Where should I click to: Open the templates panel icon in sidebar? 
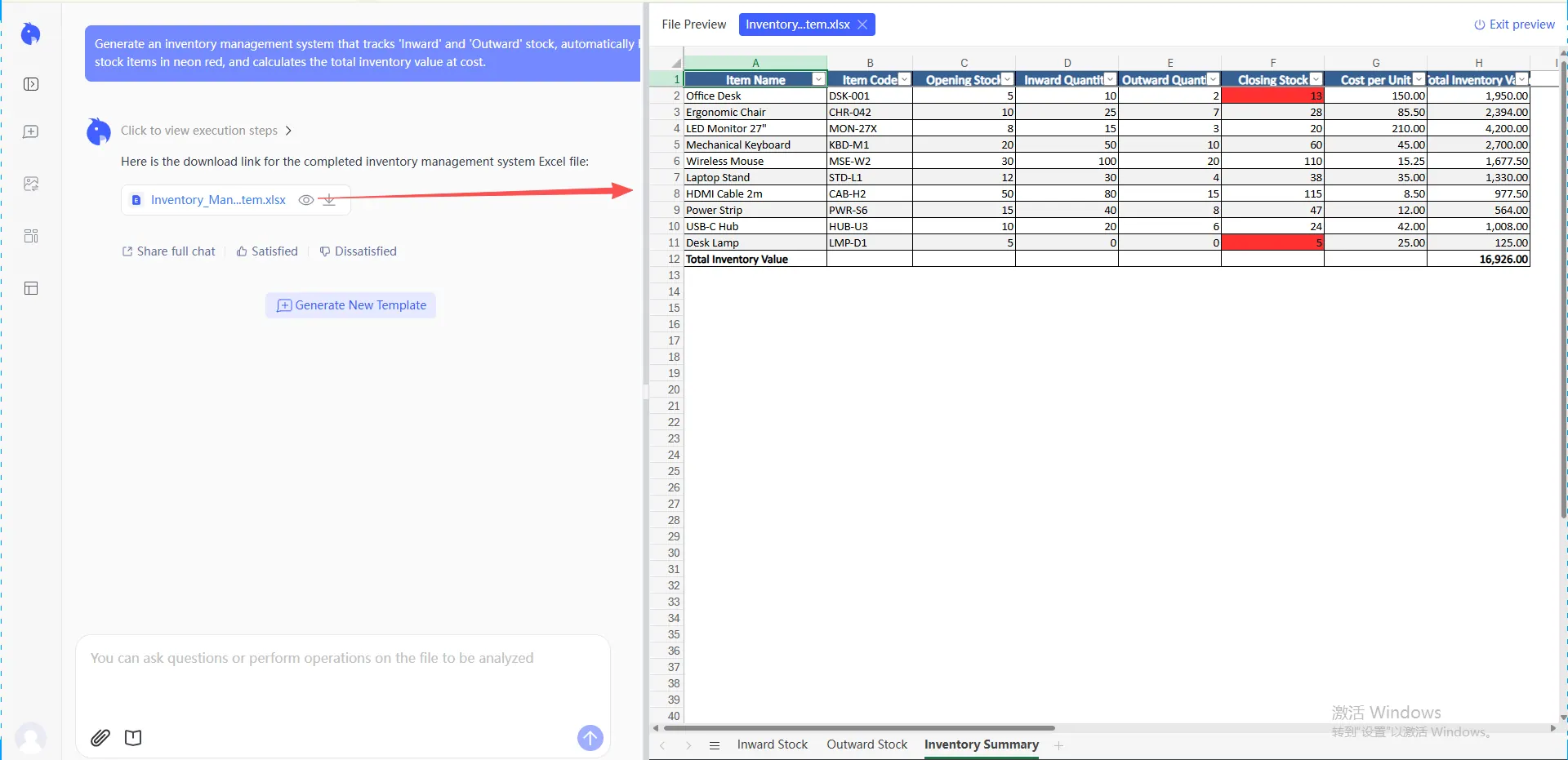click(x=31, y=235)
